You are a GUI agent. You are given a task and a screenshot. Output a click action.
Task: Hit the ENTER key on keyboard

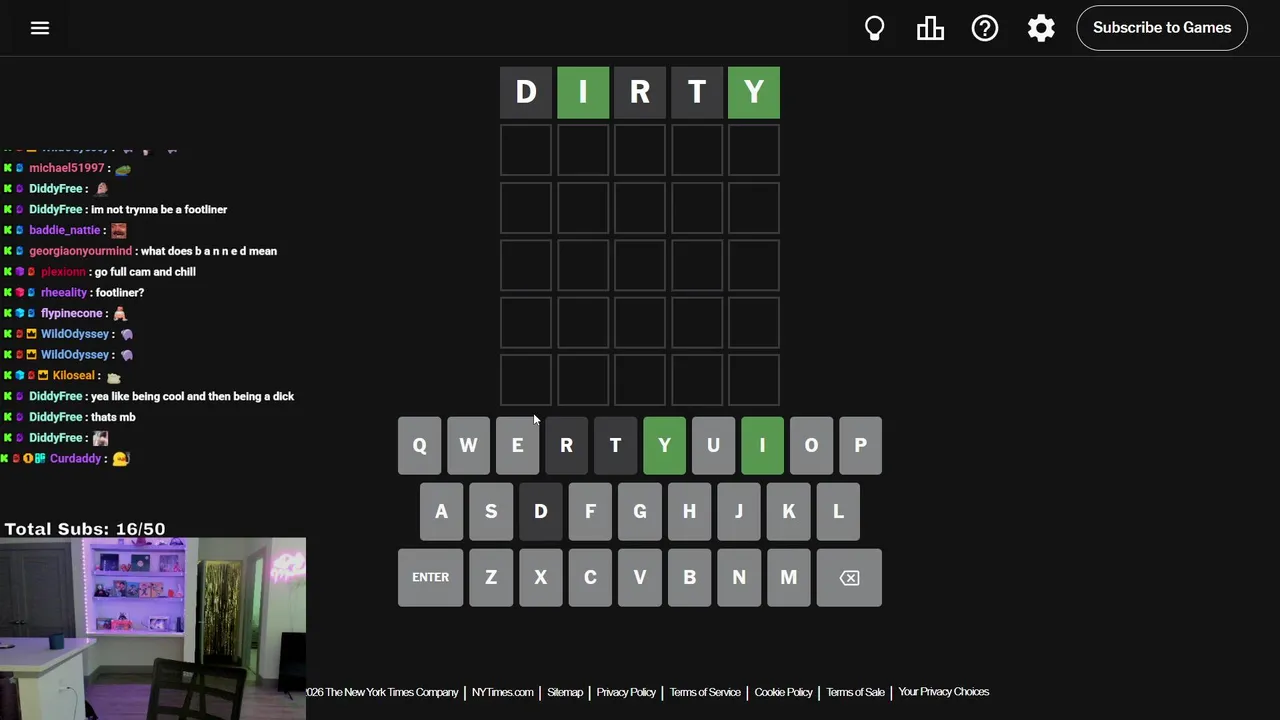[x=431, y=578]
